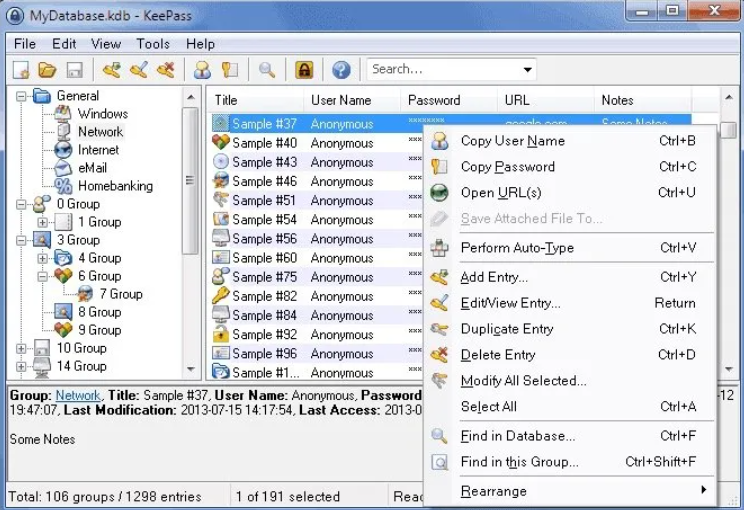Viewport: 744px width, 510px height.
Task: Click the group tree vertical scrollbar thumb
Action: pyautogui.click(x=190, y=180)
